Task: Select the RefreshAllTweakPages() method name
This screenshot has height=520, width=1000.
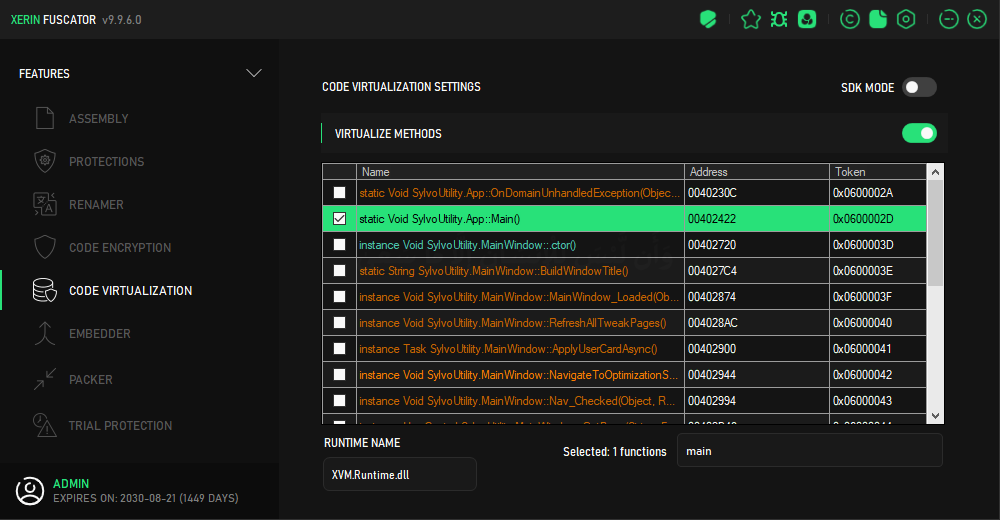Action: tap(513, 323)
